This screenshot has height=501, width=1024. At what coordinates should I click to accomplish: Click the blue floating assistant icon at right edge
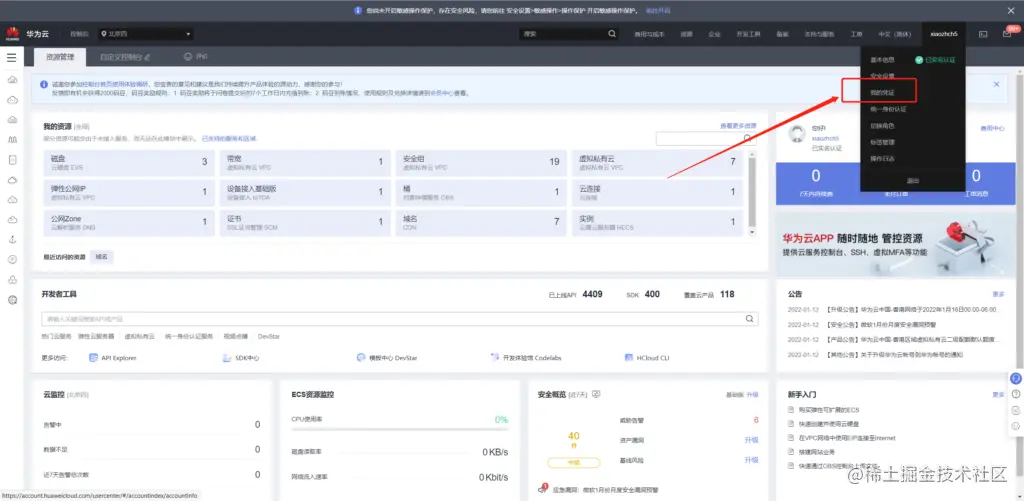coord(1016,378)
